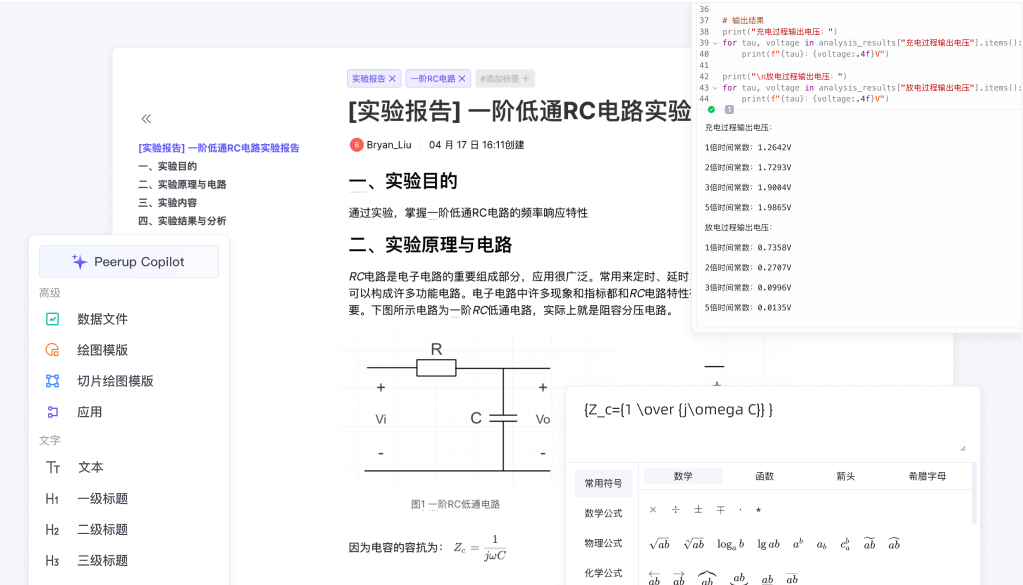Click into the LaTeX formula input field
The height and width of the screenshot is (585, 1023).
coord(772,423)
